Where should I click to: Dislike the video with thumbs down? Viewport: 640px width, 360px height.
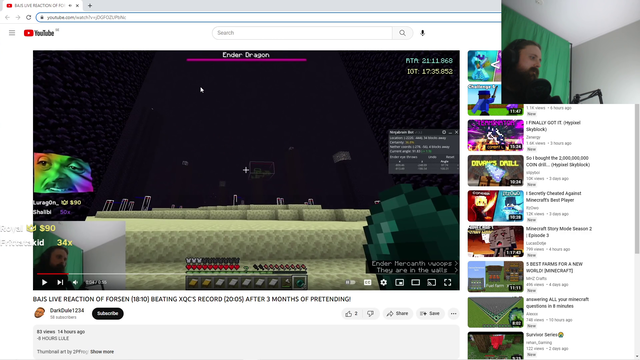click(x=370, y=313)
